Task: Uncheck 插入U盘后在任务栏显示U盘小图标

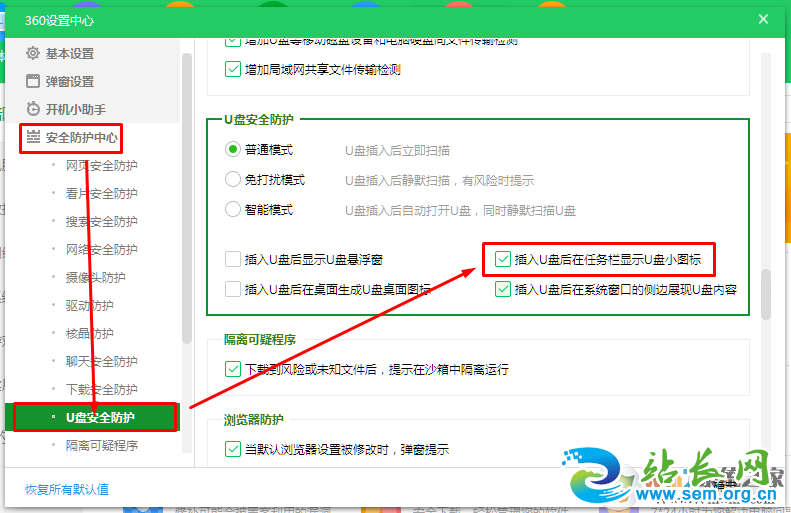Action: coord(503,260)
